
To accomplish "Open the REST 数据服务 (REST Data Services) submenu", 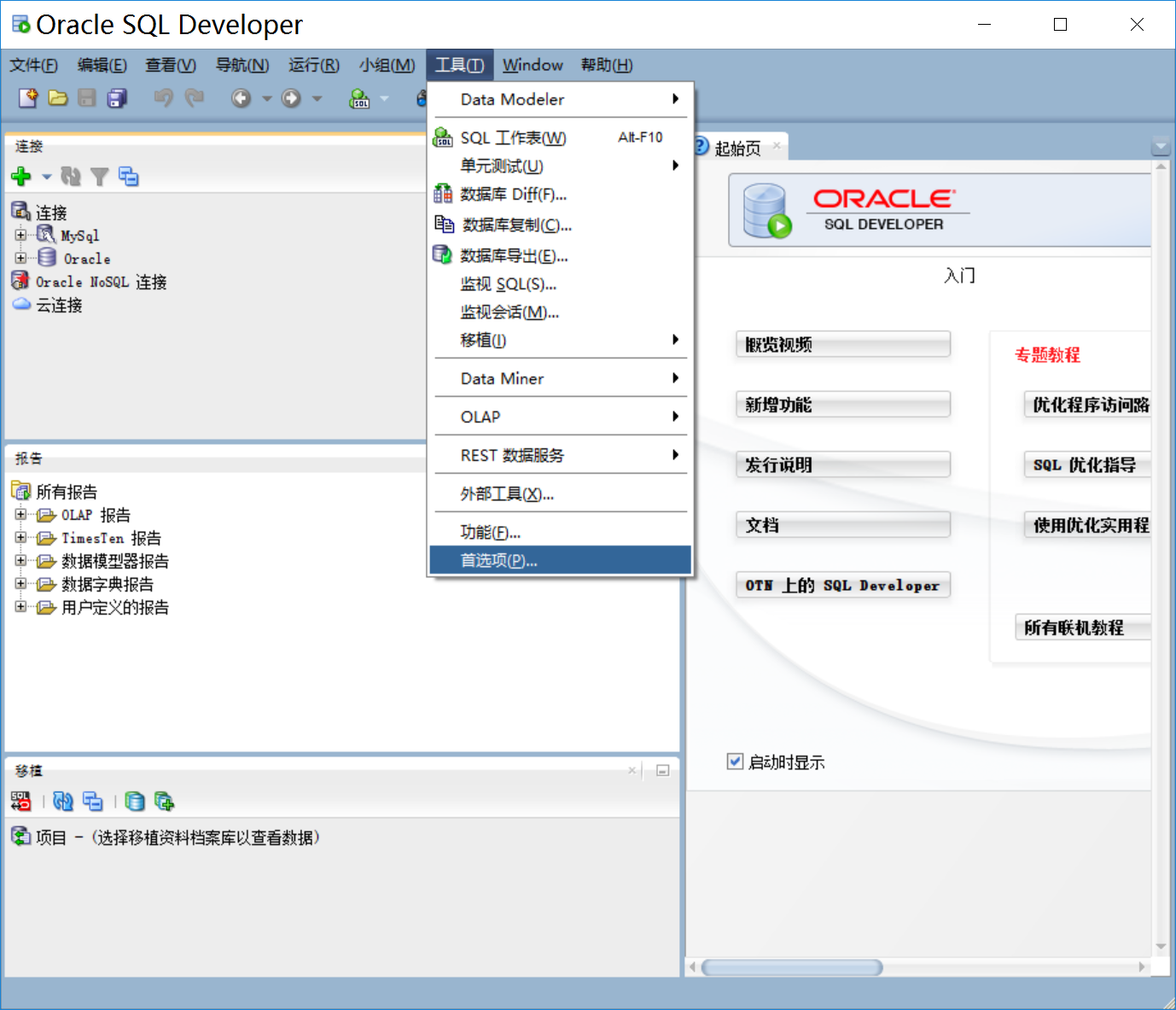I will click(561, 455).
